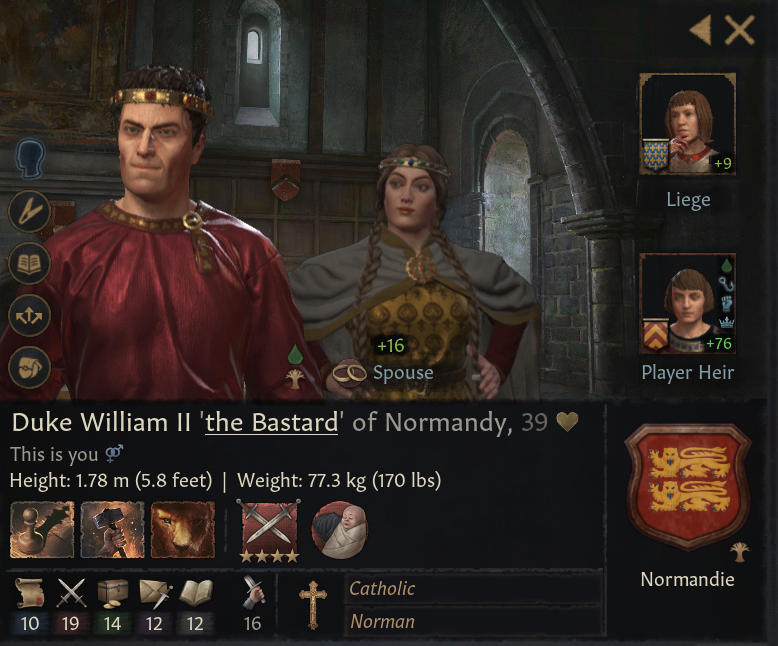Open the character DNA head silhouette icon
778x646 pixels.
32,159
